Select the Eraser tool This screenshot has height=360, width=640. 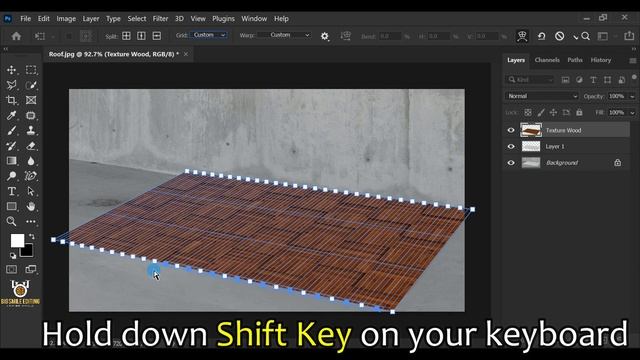[31, 146]
